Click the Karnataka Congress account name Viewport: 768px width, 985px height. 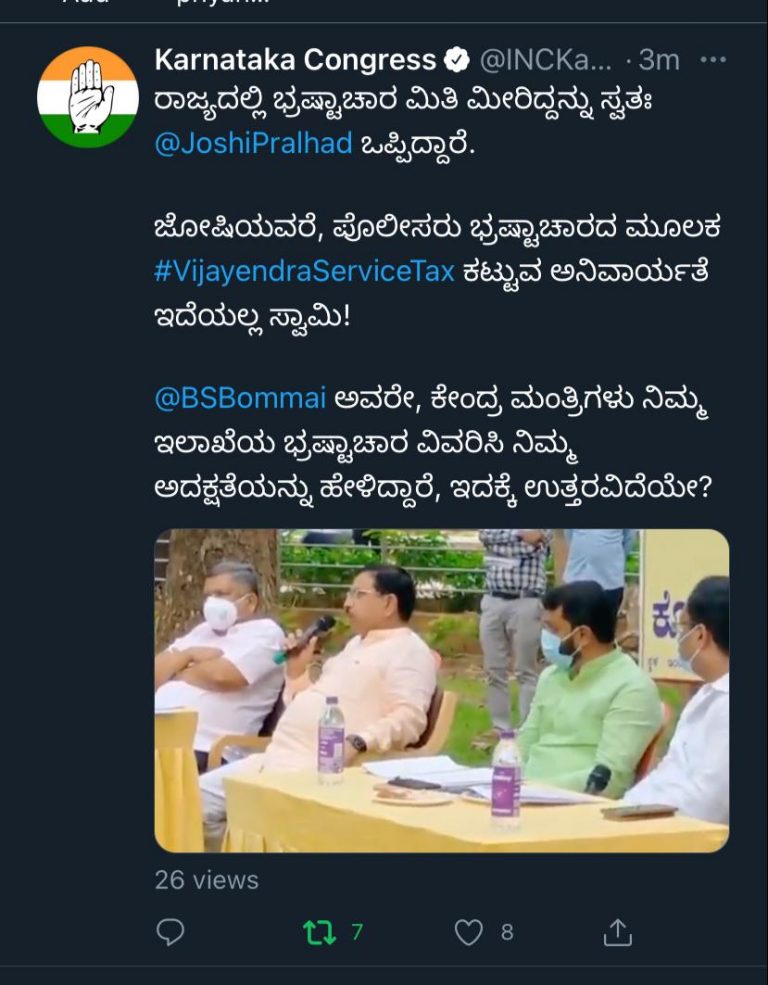coord(295,60)
